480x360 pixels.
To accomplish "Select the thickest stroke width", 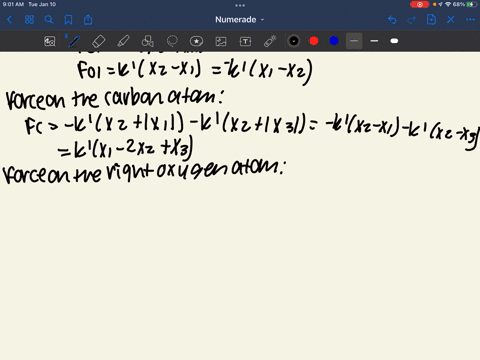I will [x=394, y=41].
